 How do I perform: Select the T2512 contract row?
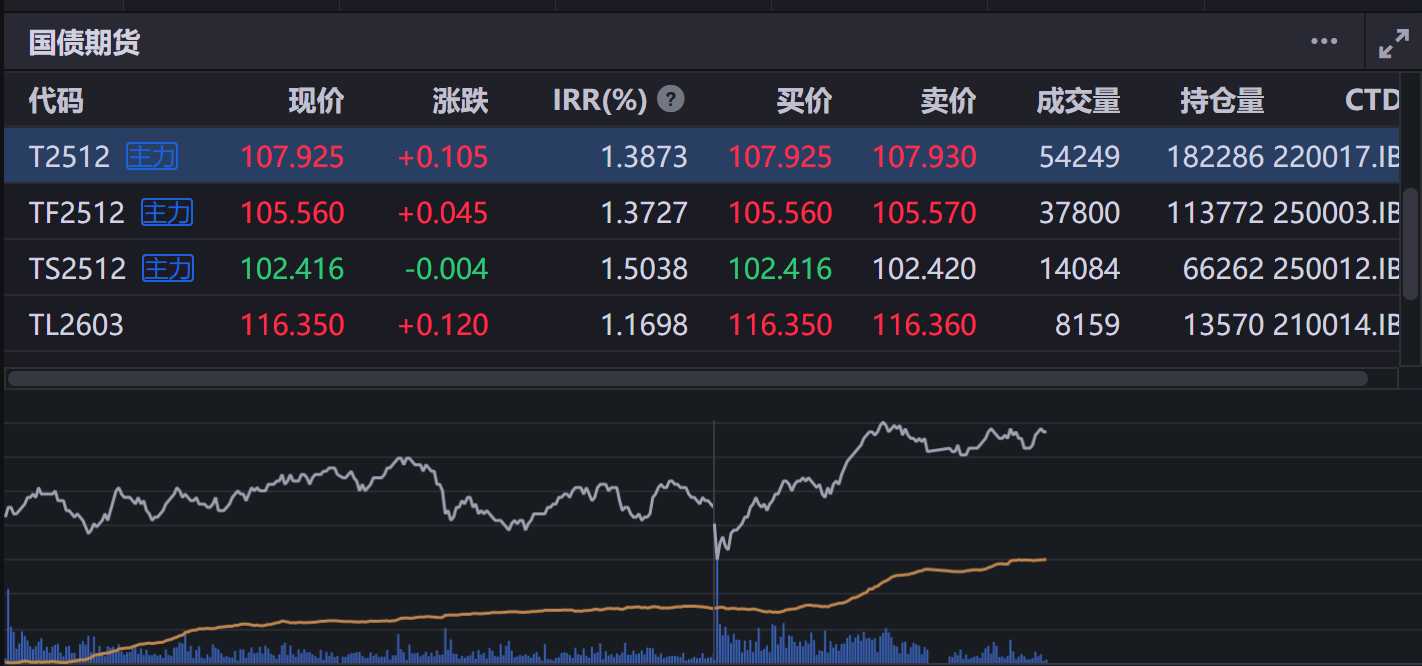coord(701,156)
